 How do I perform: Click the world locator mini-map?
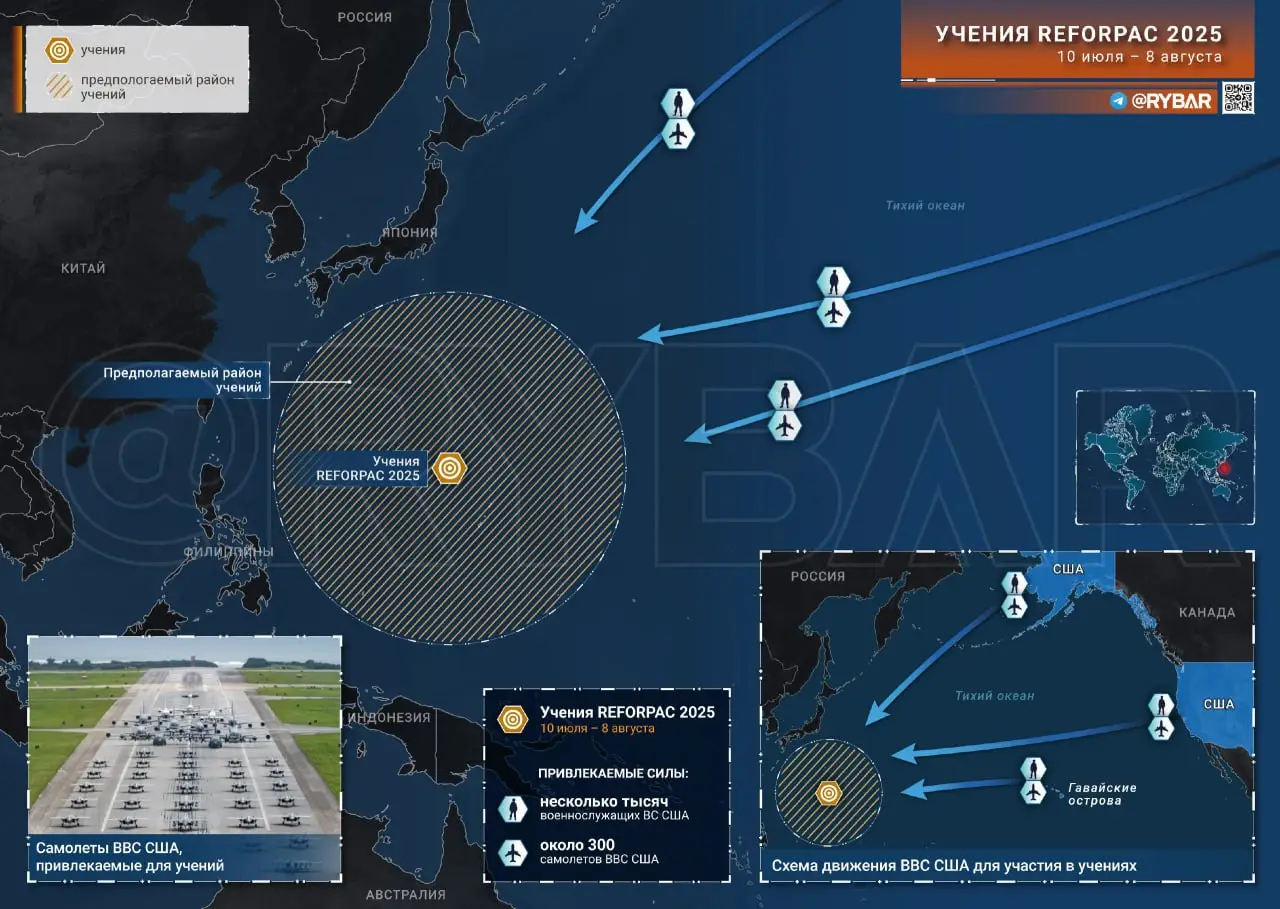click(1165, 457)
